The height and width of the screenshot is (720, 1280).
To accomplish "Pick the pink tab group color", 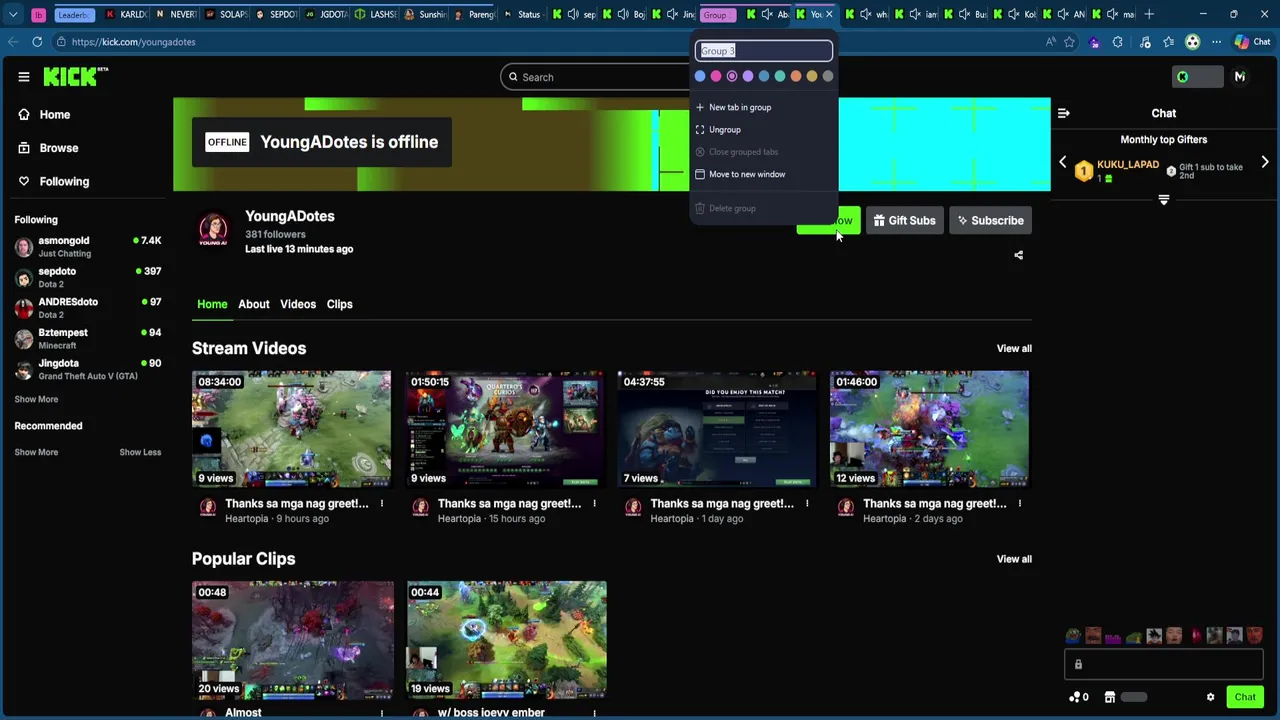I will click(716, 76).
